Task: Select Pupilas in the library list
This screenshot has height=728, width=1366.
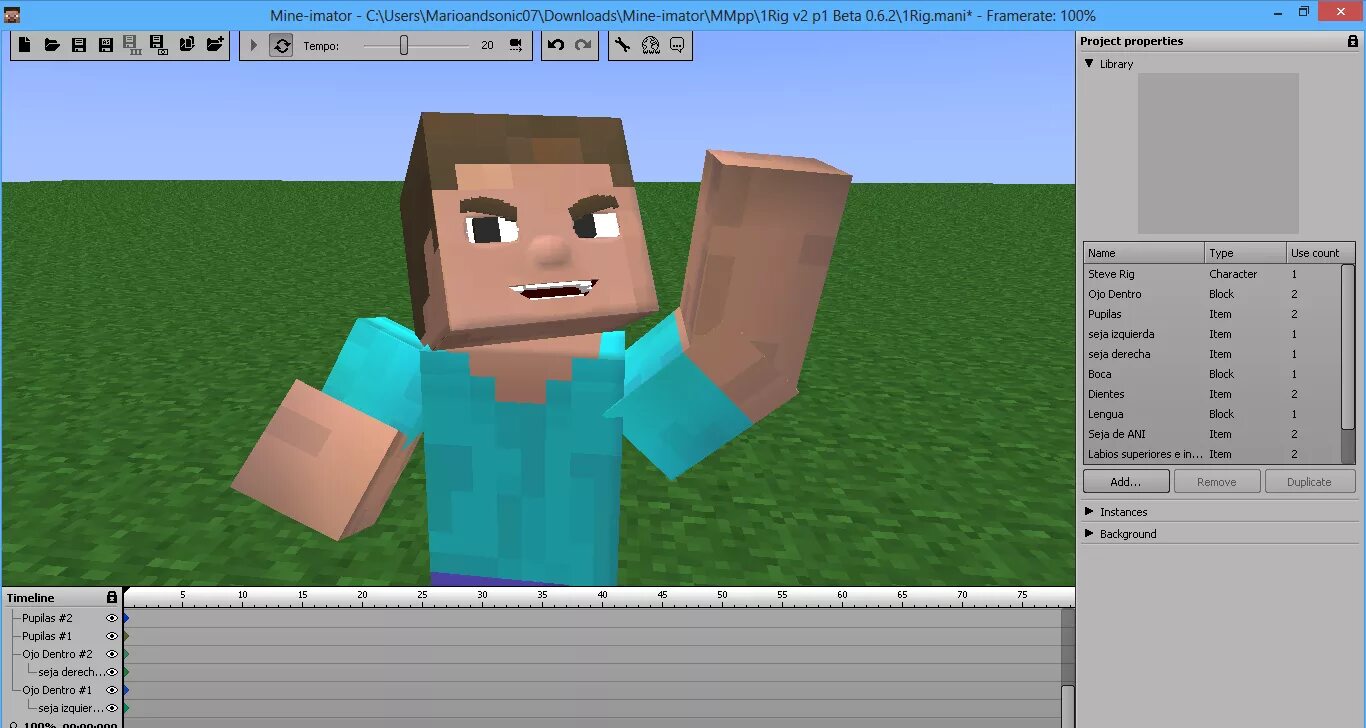Action: point(1212,314)
